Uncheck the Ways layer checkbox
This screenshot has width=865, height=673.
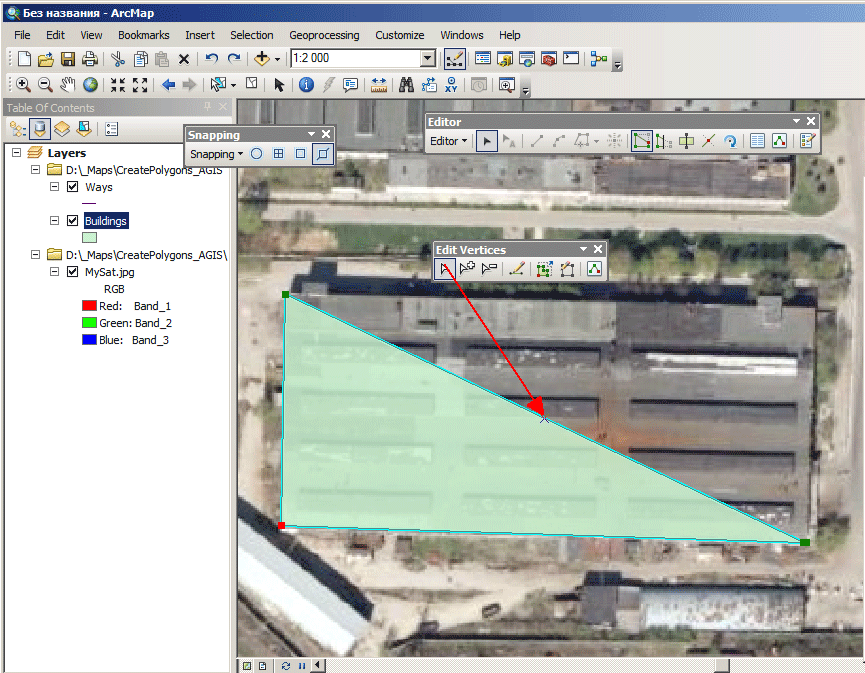[x=72, y=186]
